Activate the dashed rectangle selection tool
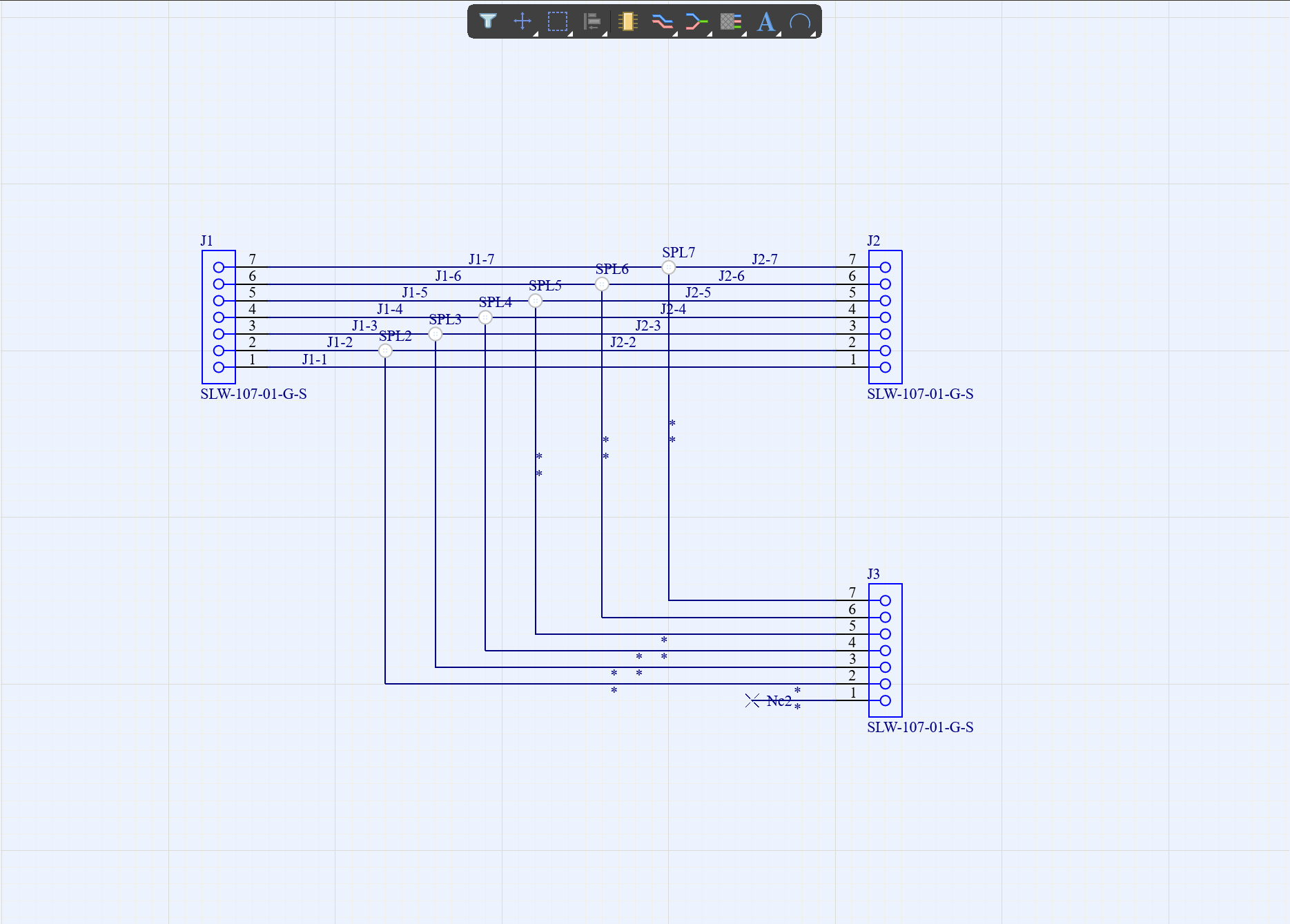 pos(557,21)
